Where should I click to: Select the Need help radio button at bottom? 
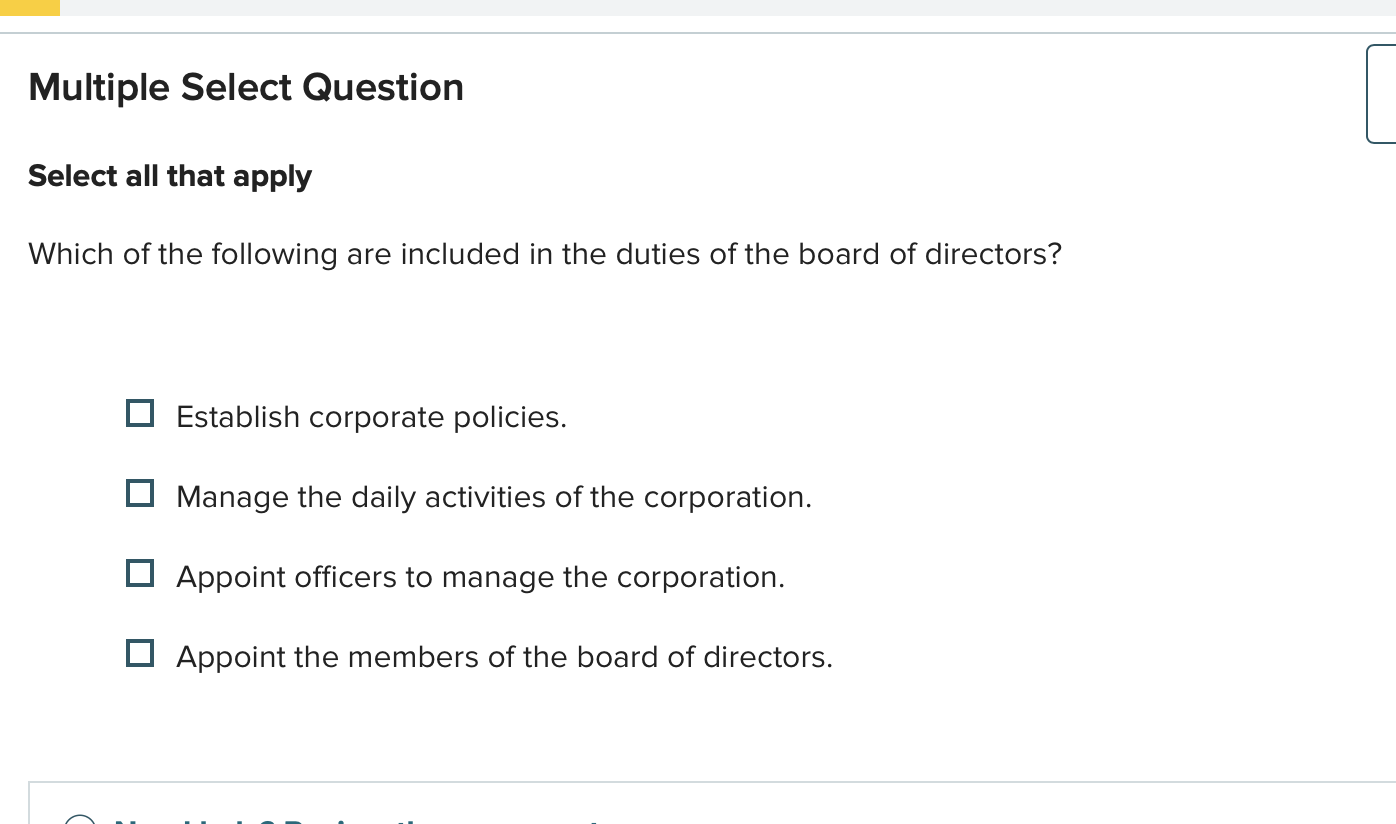pyautogui.click(x=82, y=820)
